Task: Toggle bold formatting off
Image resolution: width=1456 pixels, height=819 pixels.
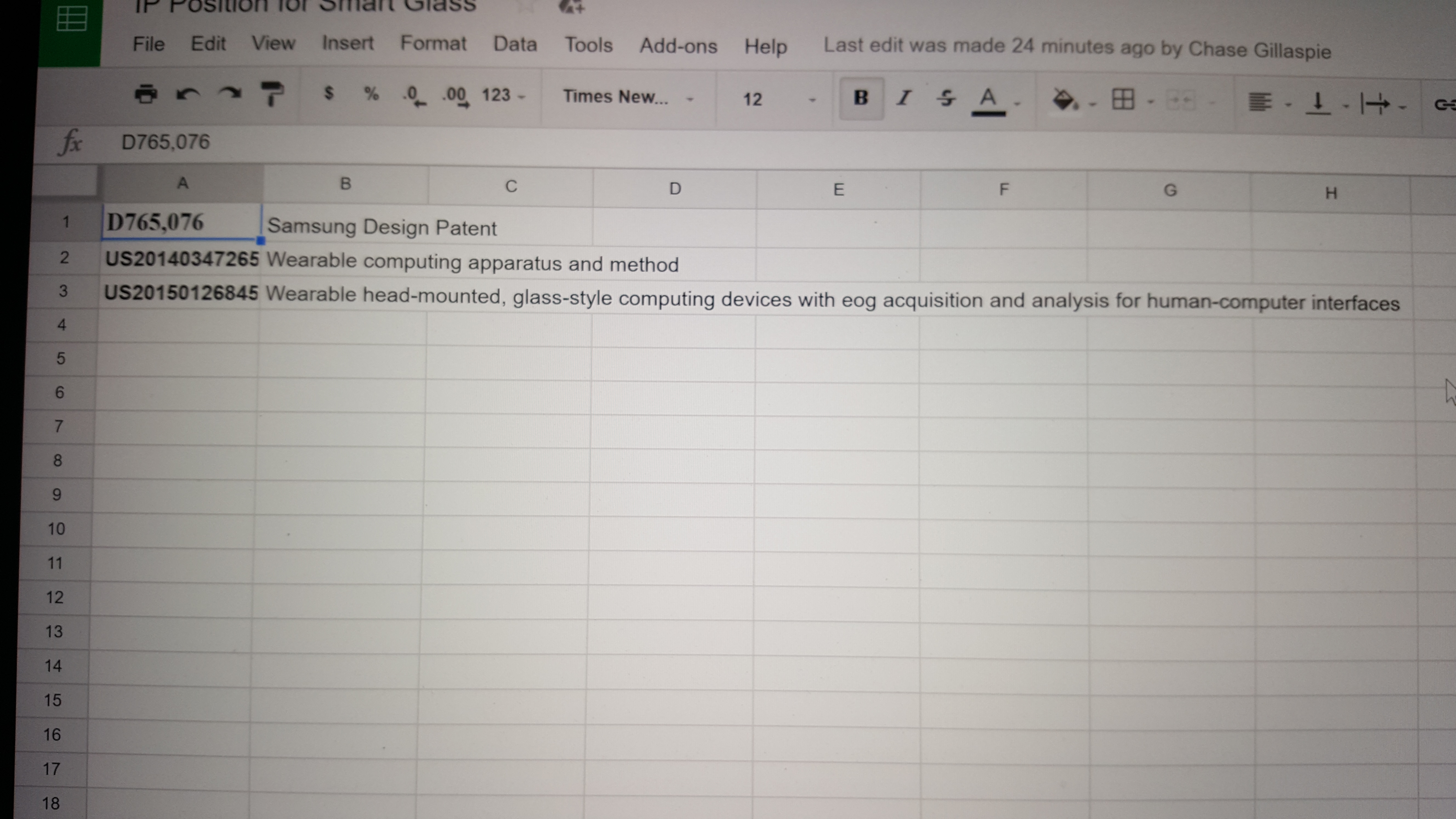Action: (860, 98)
